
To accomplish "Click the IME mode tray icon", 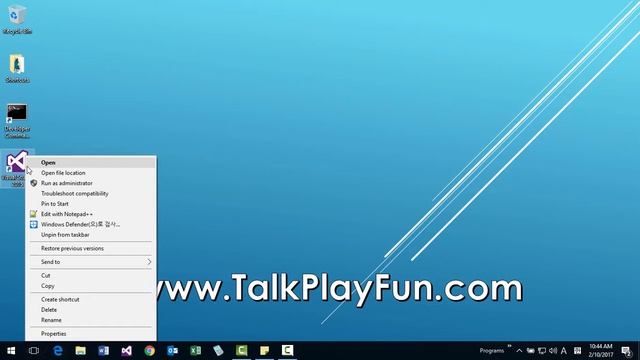I will 577,351.
